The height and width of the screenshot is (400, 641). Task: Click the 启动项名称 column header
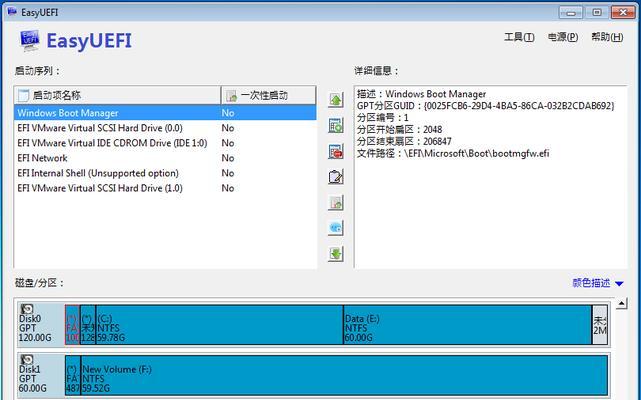tap(117, 95)
